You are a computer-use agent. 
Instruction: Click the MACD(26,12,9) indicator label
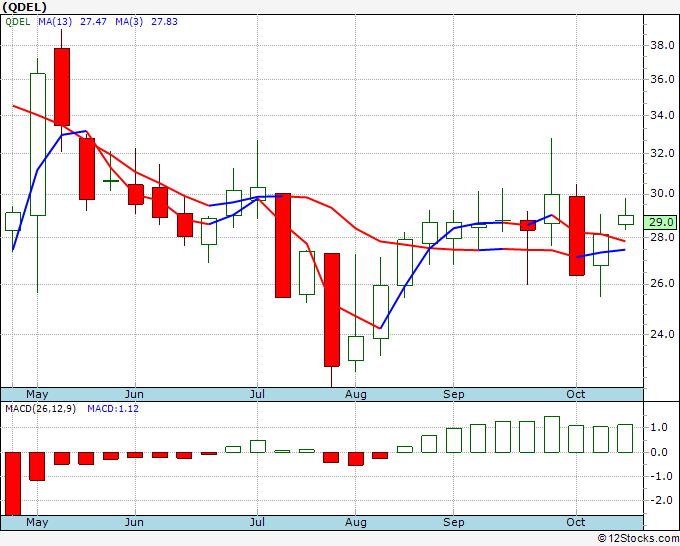click(x=40, y=409)
